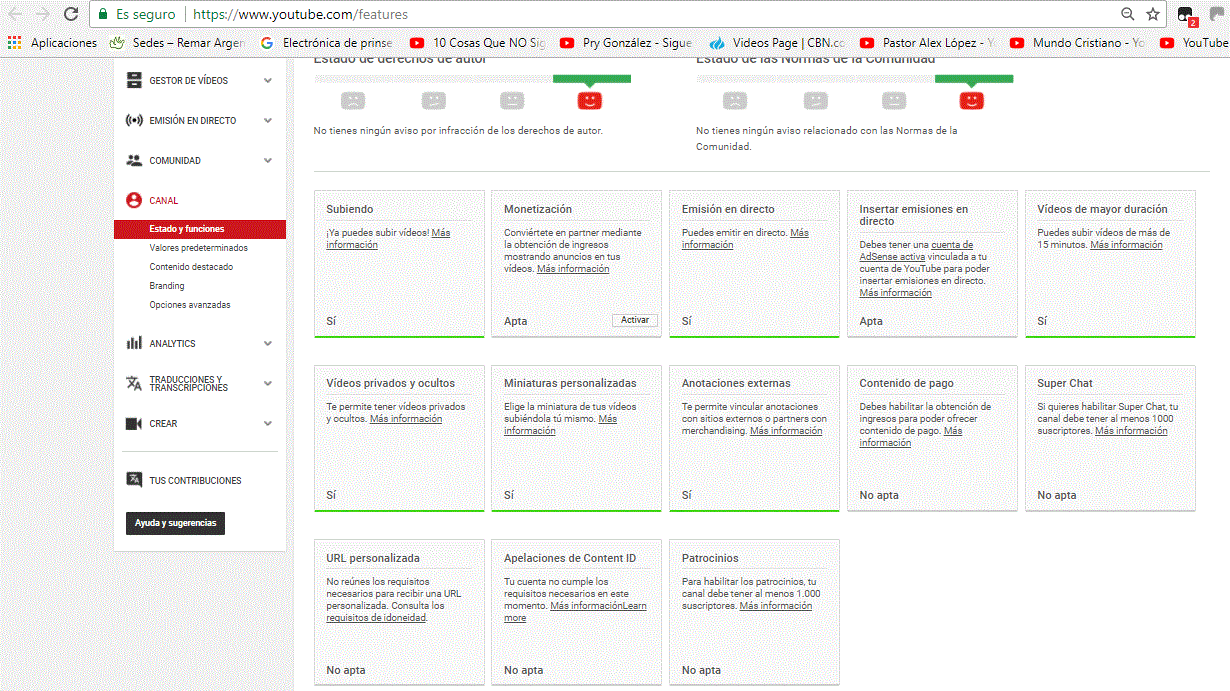
Task: Open Más información in Monetización card
Action: (x=573, y=269)
